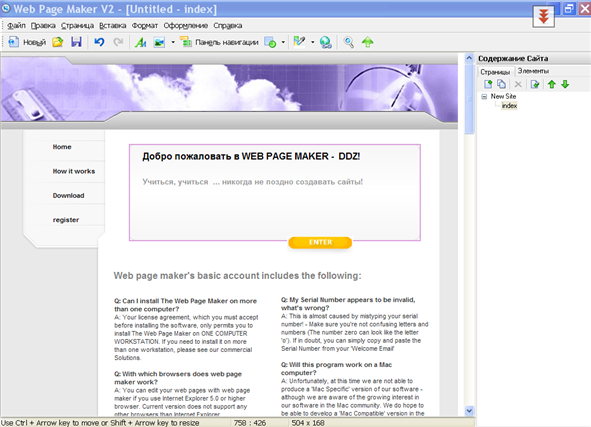Click the rectangle with green circle icon
This screenshot has width=591, height=427.
click(270, 42)
